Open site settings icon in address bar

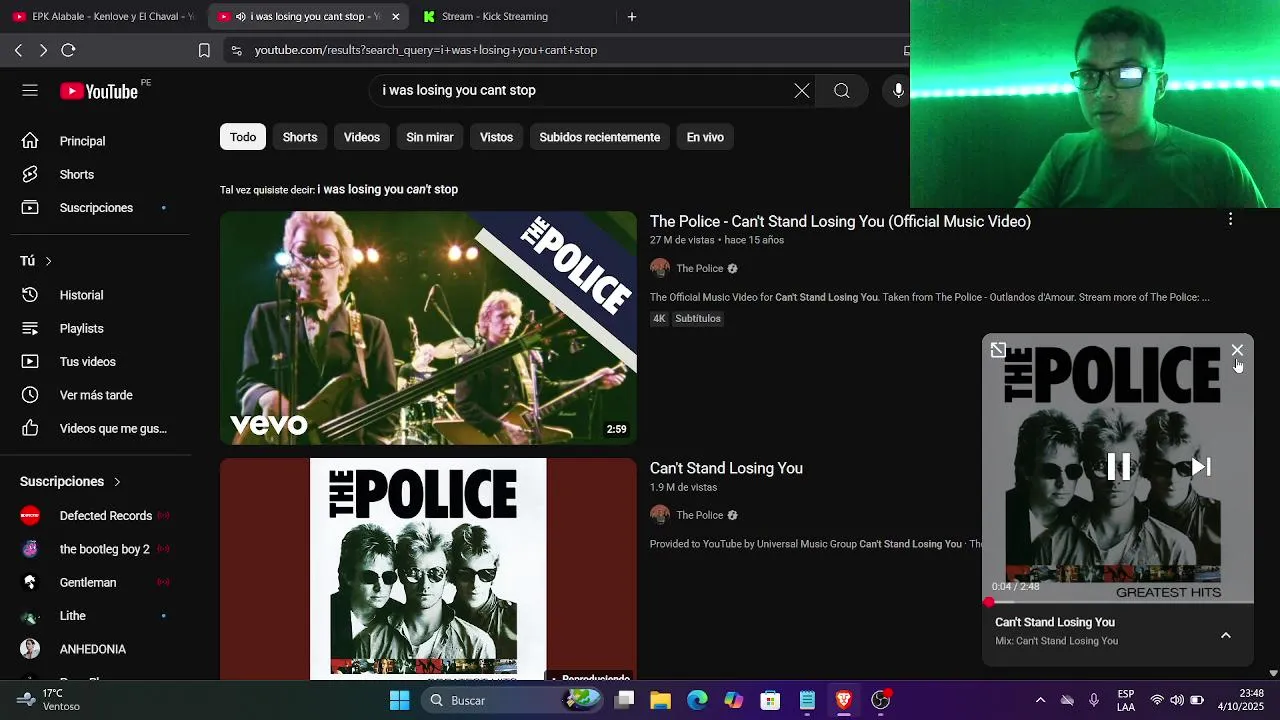[x=236, y=50]
